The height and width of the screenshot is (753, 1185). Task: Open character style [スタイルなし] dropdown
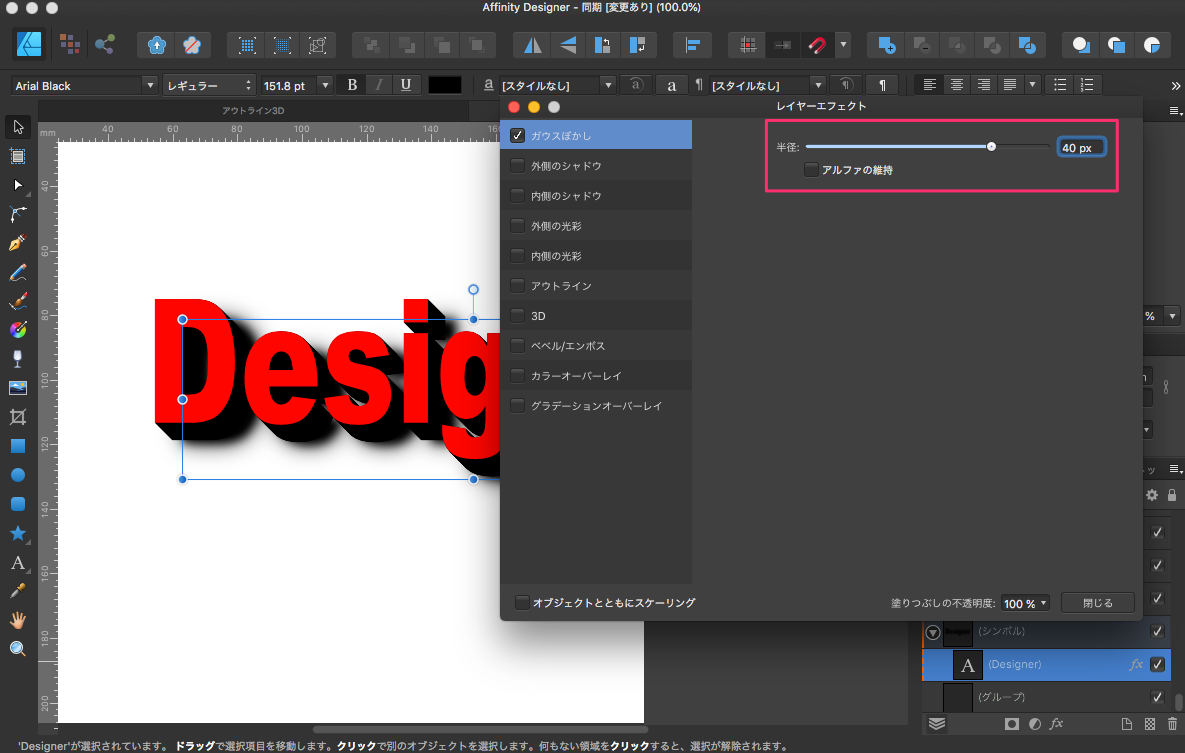608,85
